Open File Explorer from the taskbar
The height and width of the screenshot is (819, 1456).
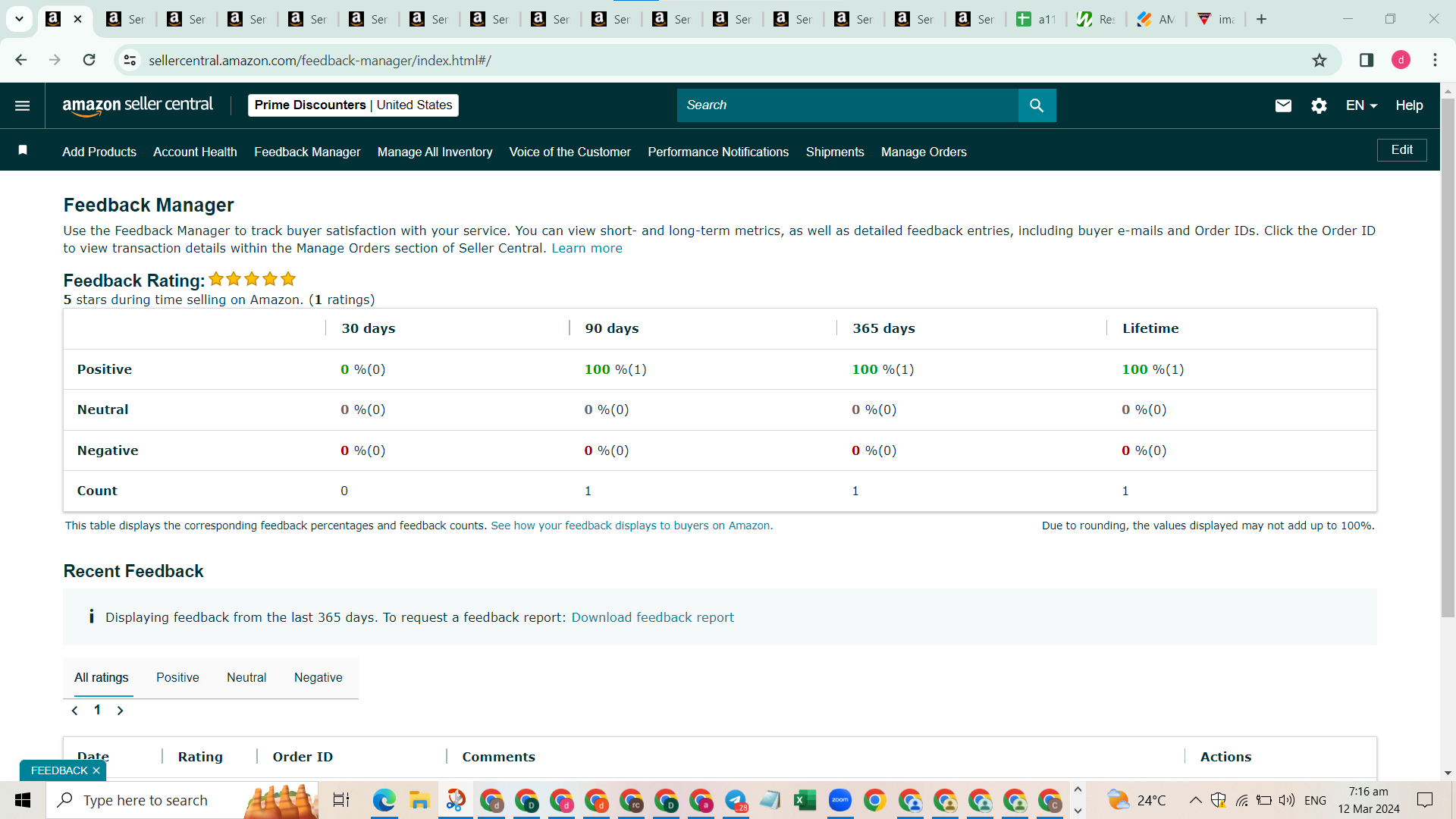tap(419, 800)
